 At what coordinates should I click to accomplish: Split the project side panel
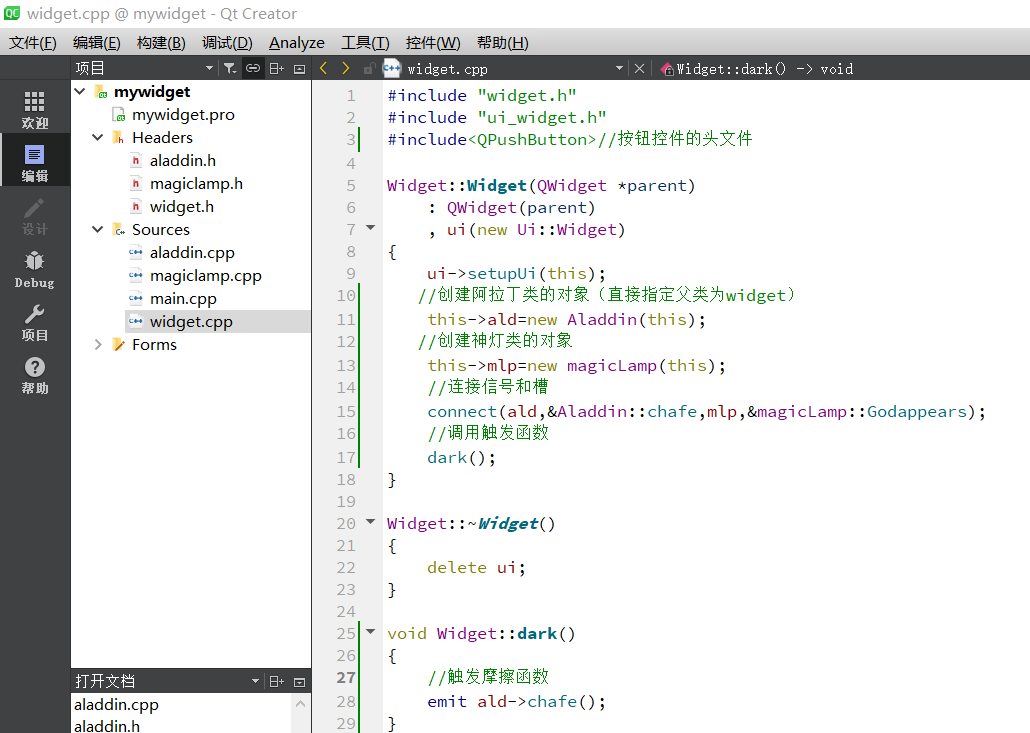click(277, 68)
